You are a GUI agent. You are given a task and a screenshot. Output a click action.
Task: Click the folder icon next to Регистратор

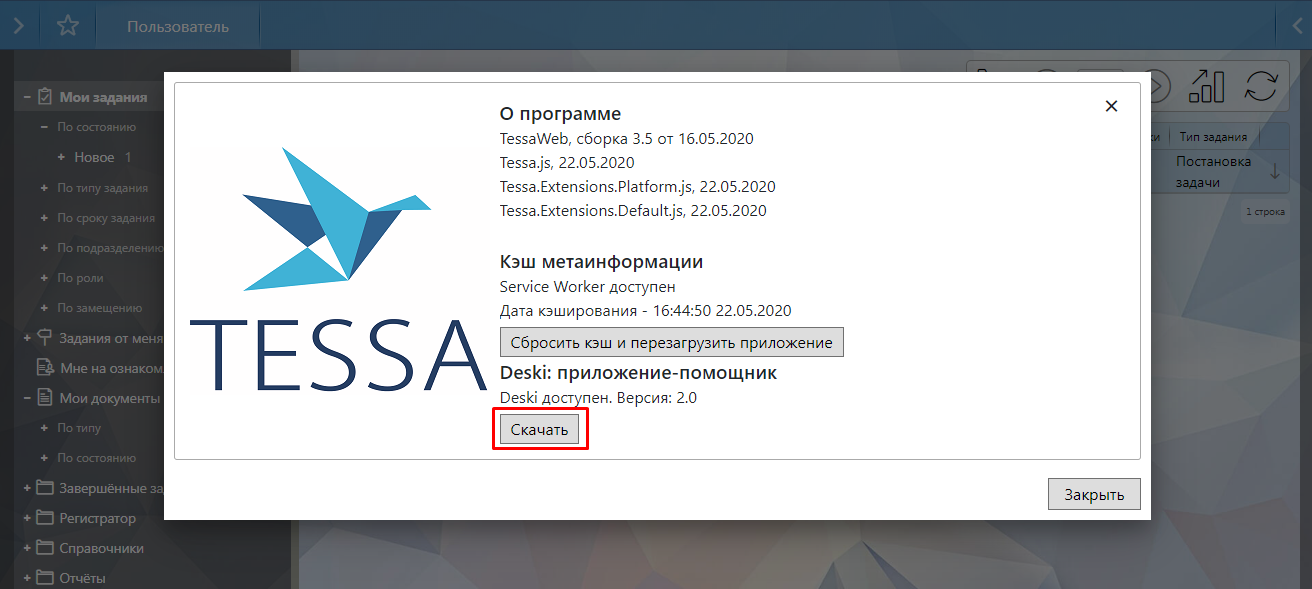click(45, 518)
